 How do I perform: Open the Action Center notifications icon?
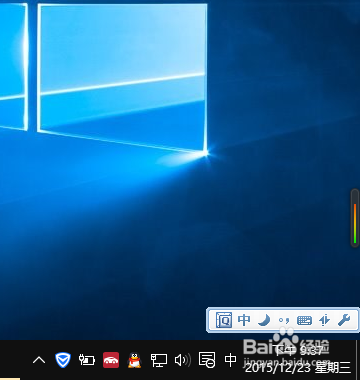point(207,360)
